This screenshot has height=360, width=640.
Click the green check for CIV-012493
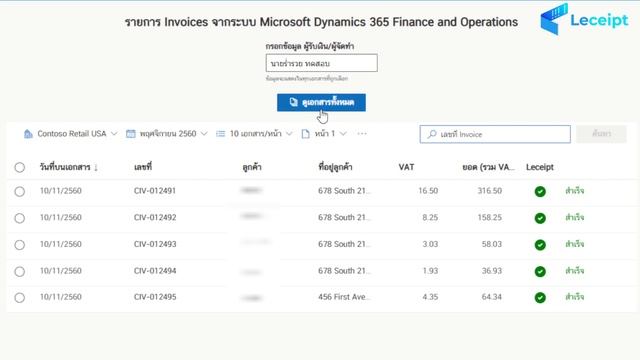pyautogui.click(x=540, y=245)
